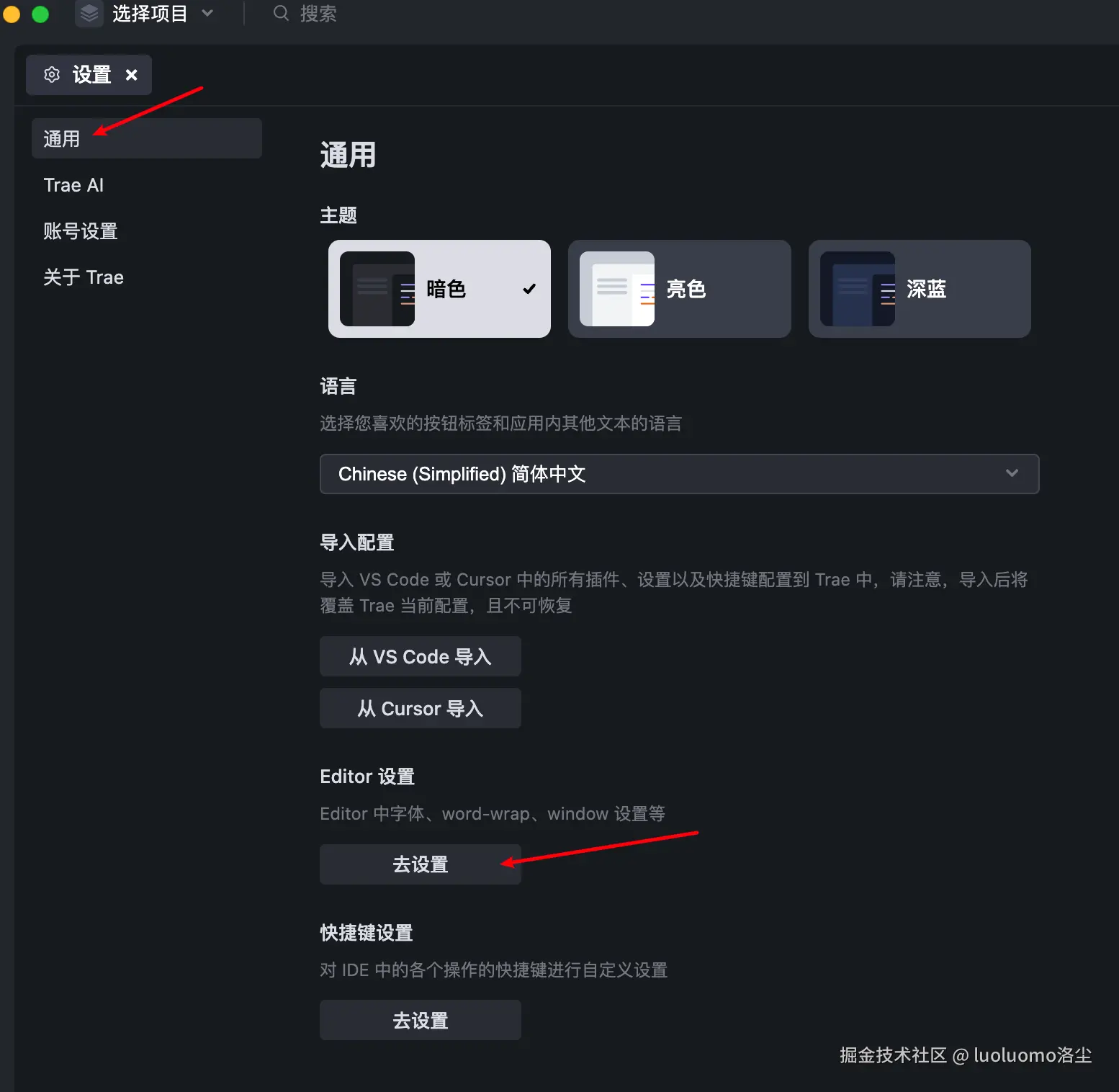The width and height of the screenshot is (1119, 1092).
Task: Click the layered project icon in title bar
Action: coord(89,13)
